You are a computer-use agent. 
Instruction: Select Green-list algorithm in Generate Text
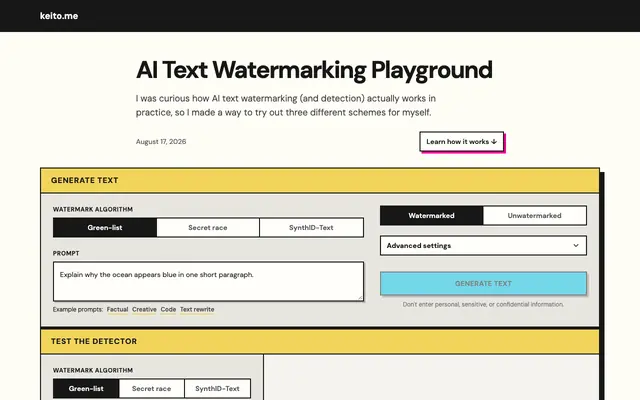tap(105, 228)
